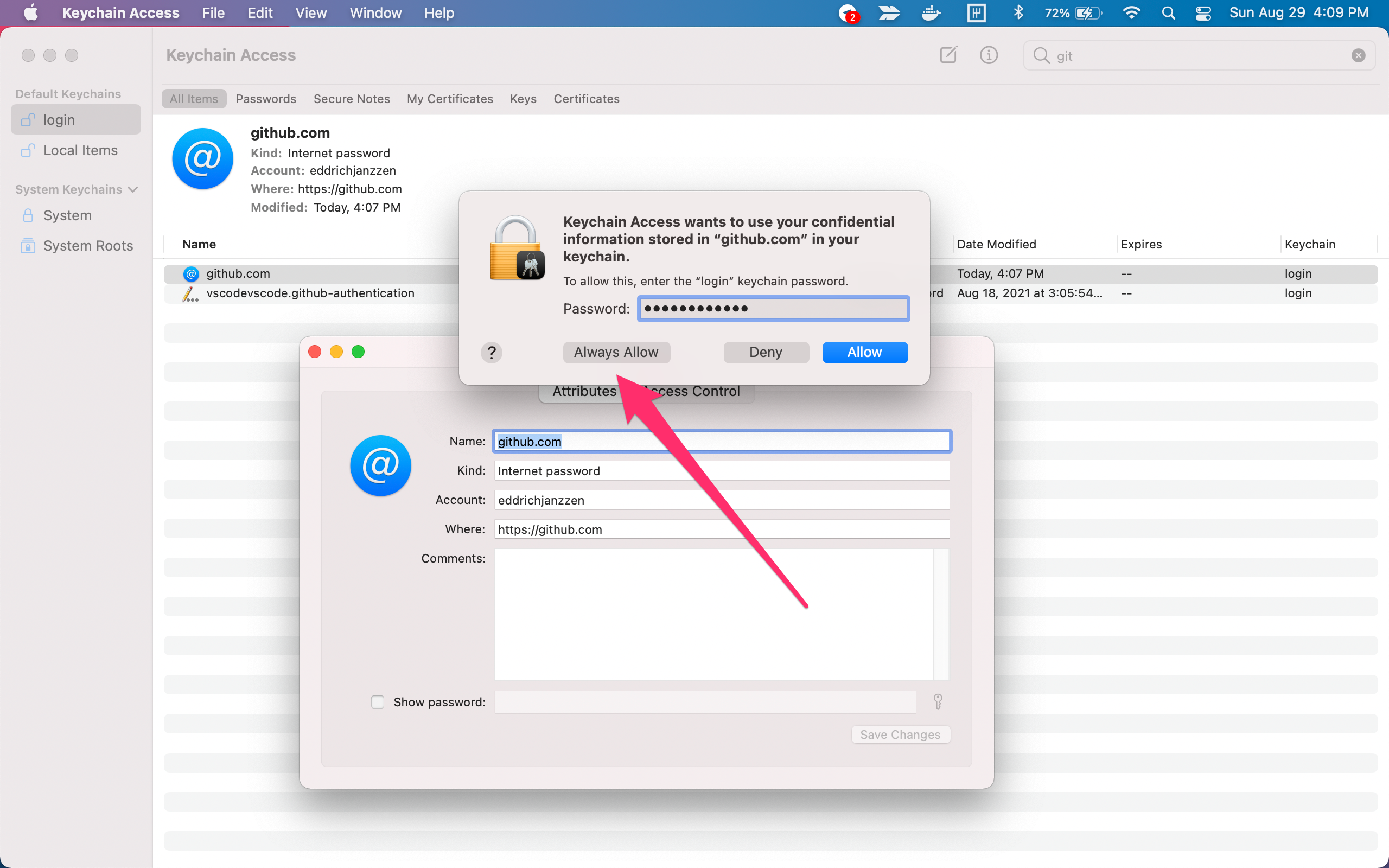Viewport: 1389px width, 868px height.
Task: Click the Kind field Internet password
Action: 722,471
